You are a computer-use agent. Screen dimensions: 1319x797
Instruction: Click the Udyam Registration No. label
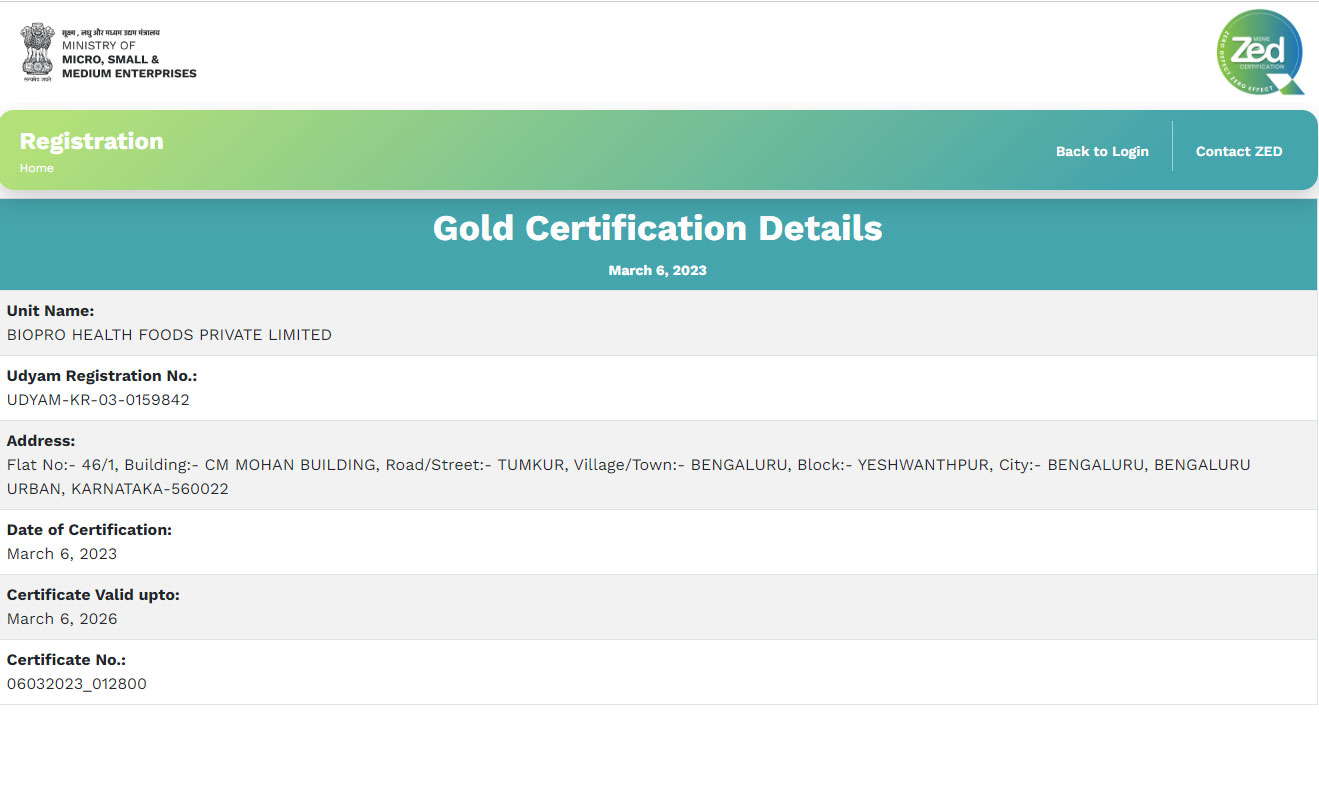pyautogui.click(x=102, y=376)
